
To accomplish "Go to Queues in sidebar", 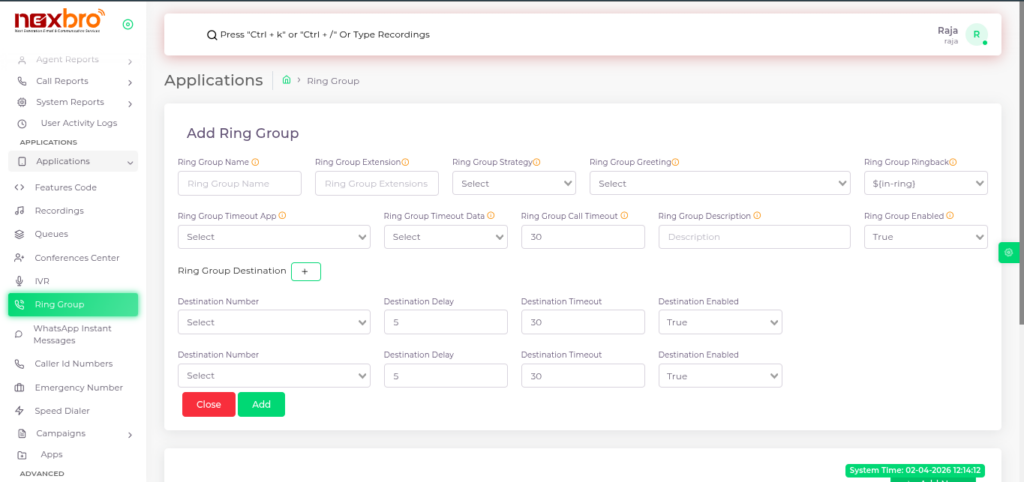I will coord(51,234).
